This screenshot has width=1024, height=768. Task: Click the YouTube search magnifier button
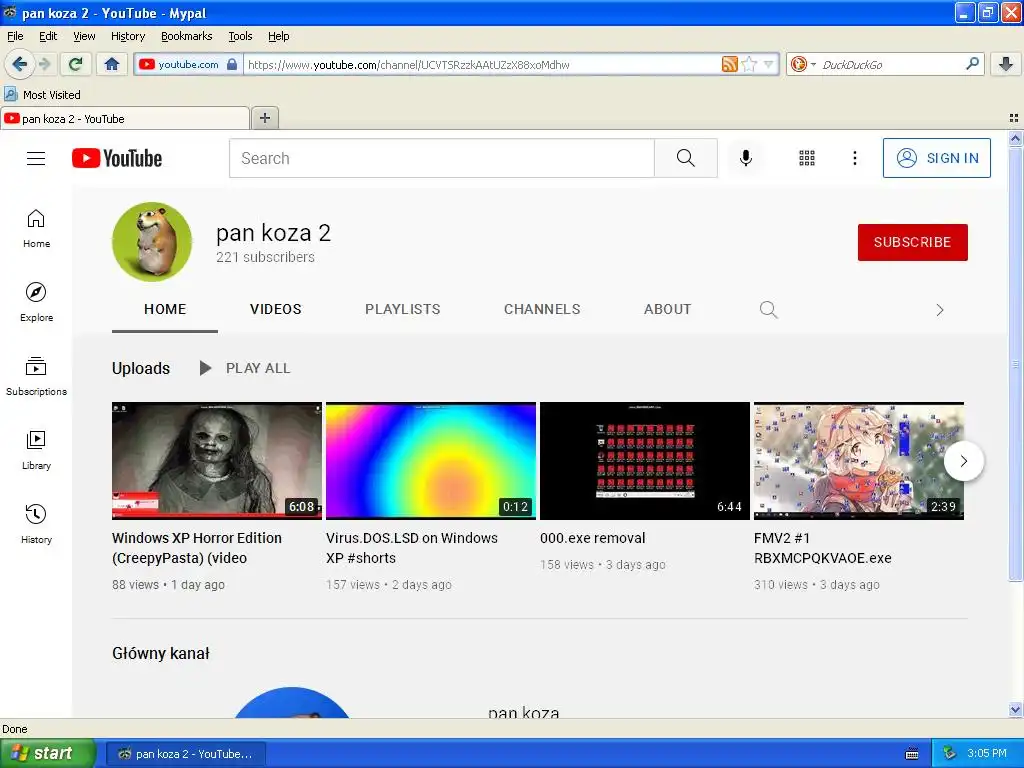[x=686, y=158]
